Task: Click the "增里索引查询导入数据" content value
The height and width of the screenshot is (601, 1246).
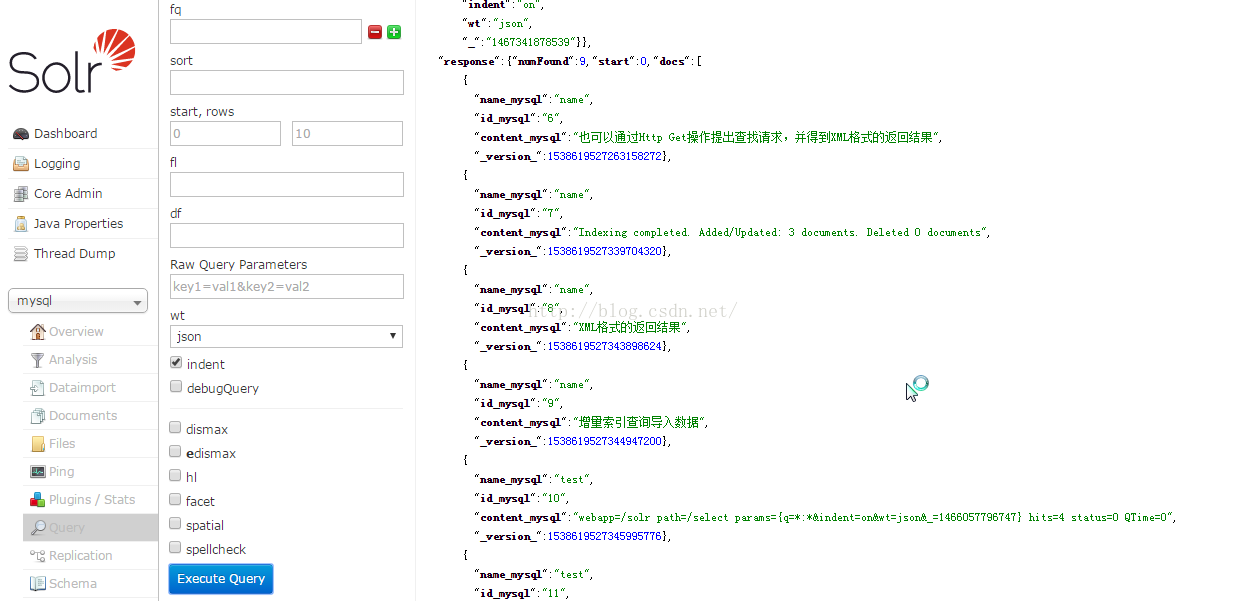Action: tap(638, 423)
